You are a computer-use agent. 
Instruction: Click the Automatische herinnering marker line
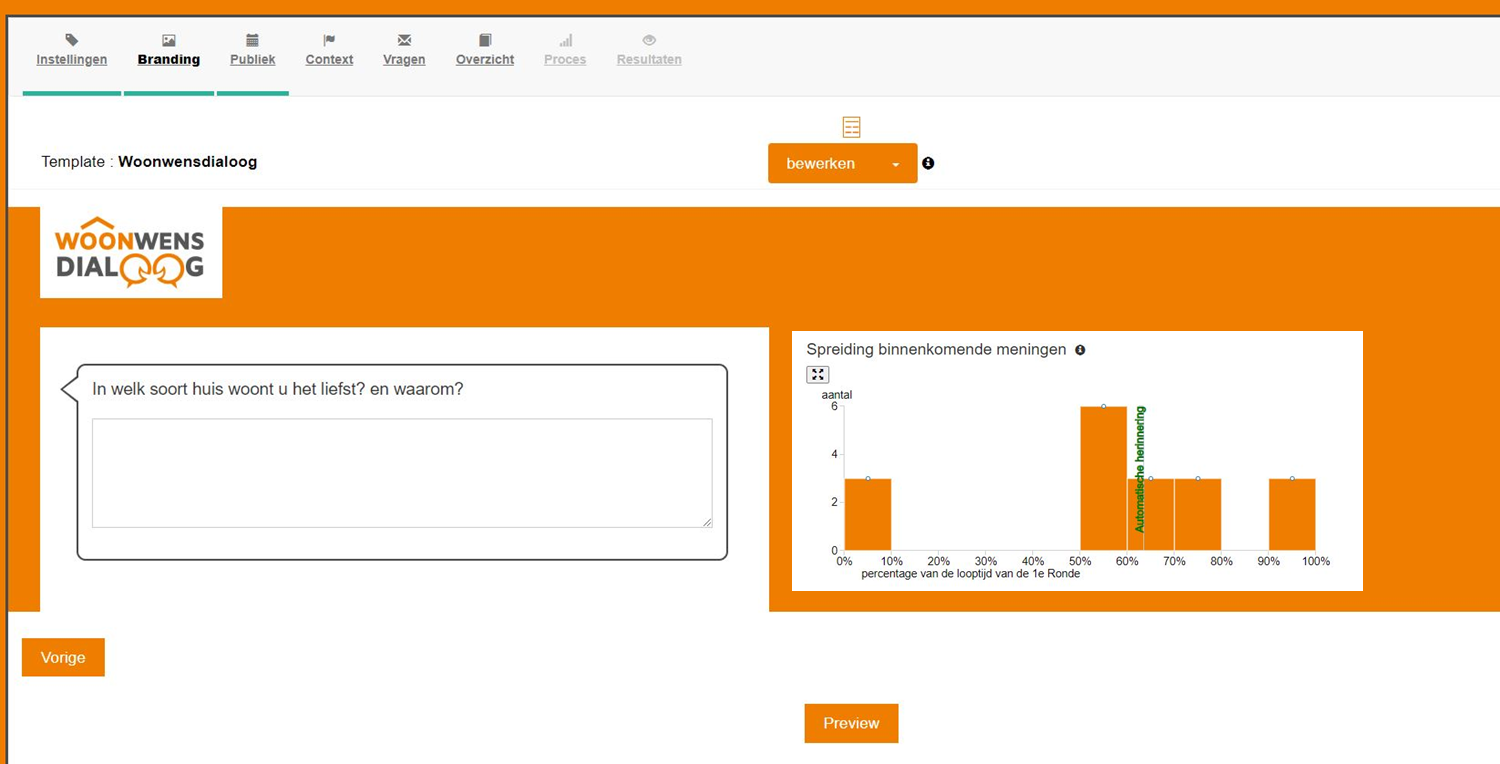[x=1141, y=469]
